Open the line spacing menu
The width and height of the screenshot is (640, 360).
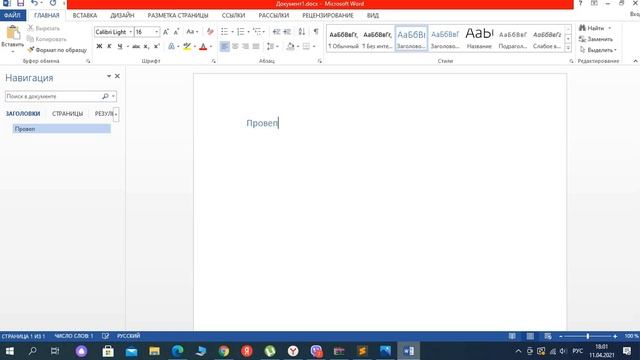(272, 47)
